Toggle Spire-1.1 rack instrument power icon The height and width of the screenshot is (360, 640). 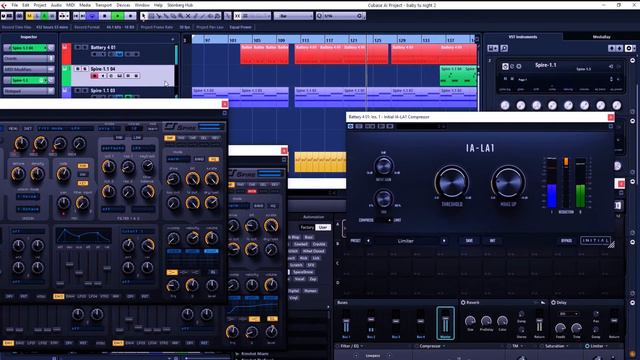(505, 66)
